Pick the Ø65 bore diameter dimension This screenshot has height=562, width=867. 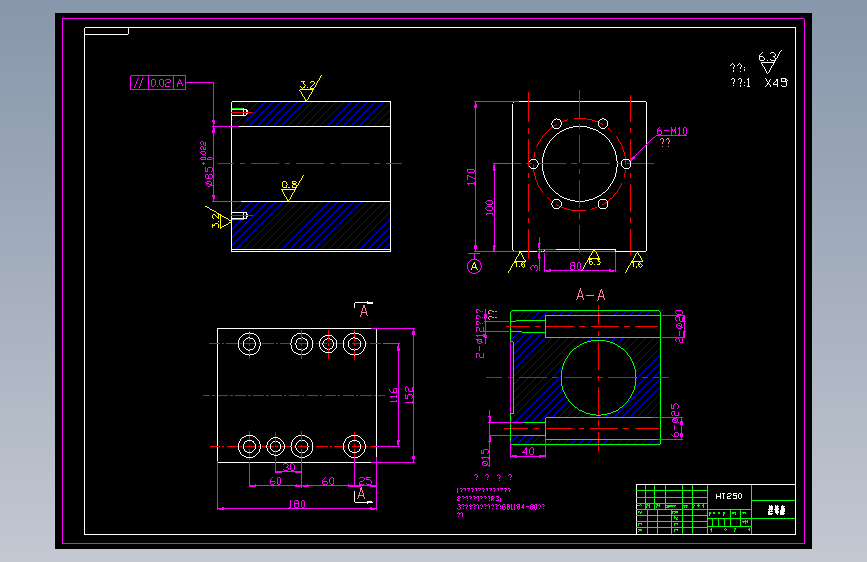point(207,164)
